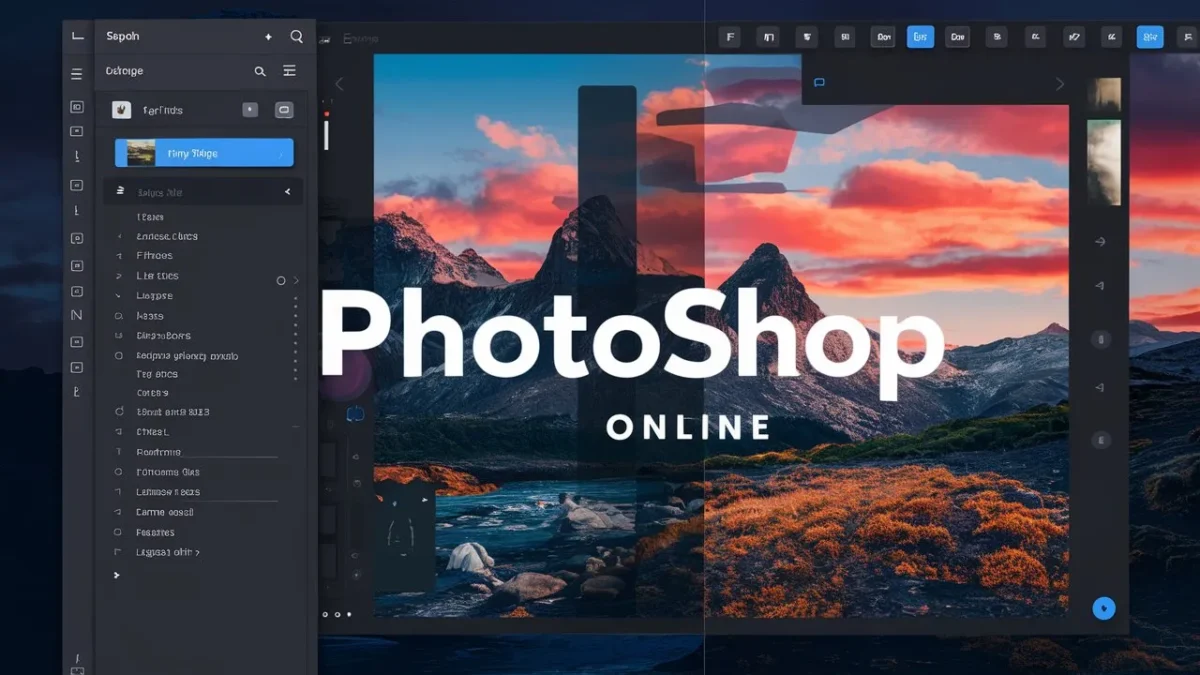Expand the chevron right of the comment bar
The width and height of the screenshot is (1200, 675).
(1060, 84)
